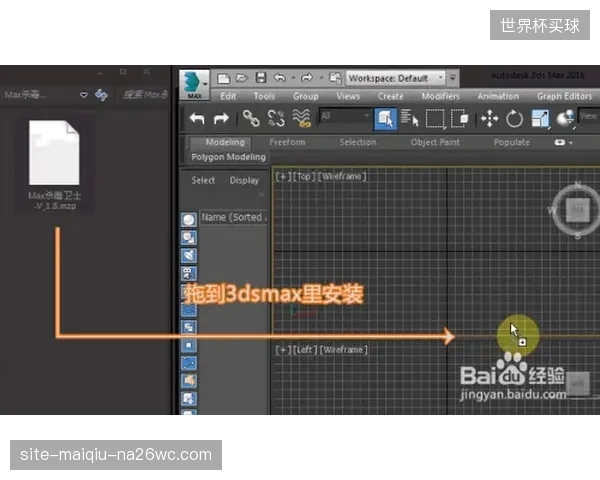
Task: Expand the Polygon Modeling panel
Action: pos(228,157)
